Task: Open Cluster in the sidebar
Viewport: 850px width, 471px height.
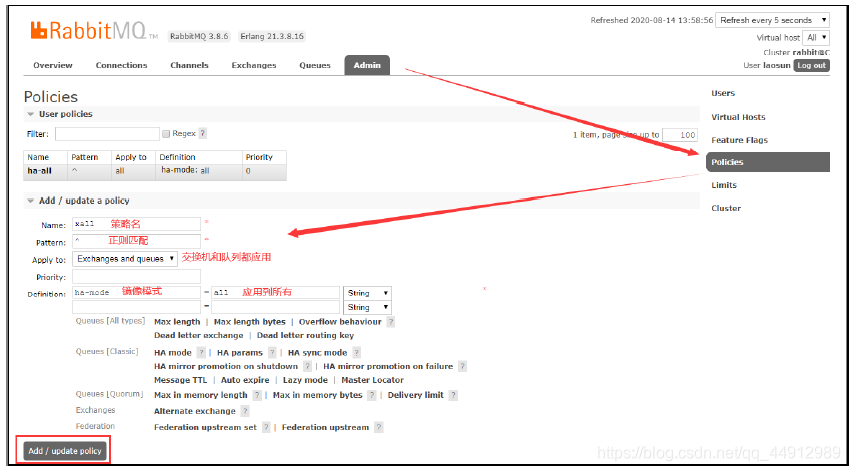Action: pyautogui.click(x=726, y=208)
